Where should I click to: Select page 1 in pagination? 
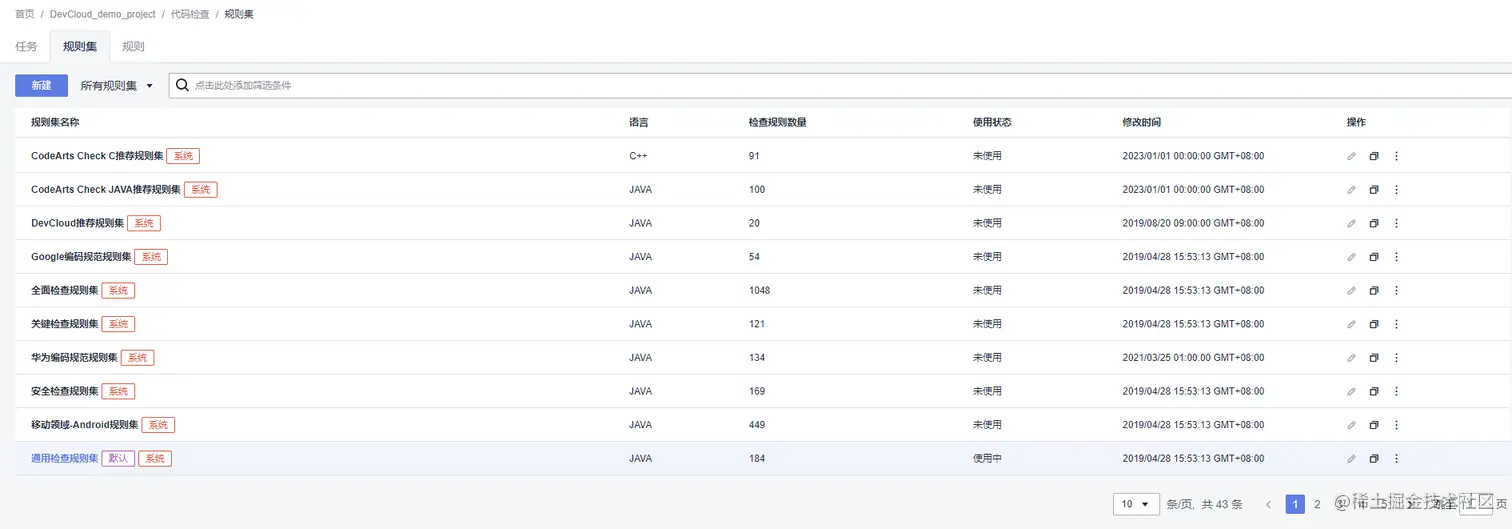tap(1295, 504)
